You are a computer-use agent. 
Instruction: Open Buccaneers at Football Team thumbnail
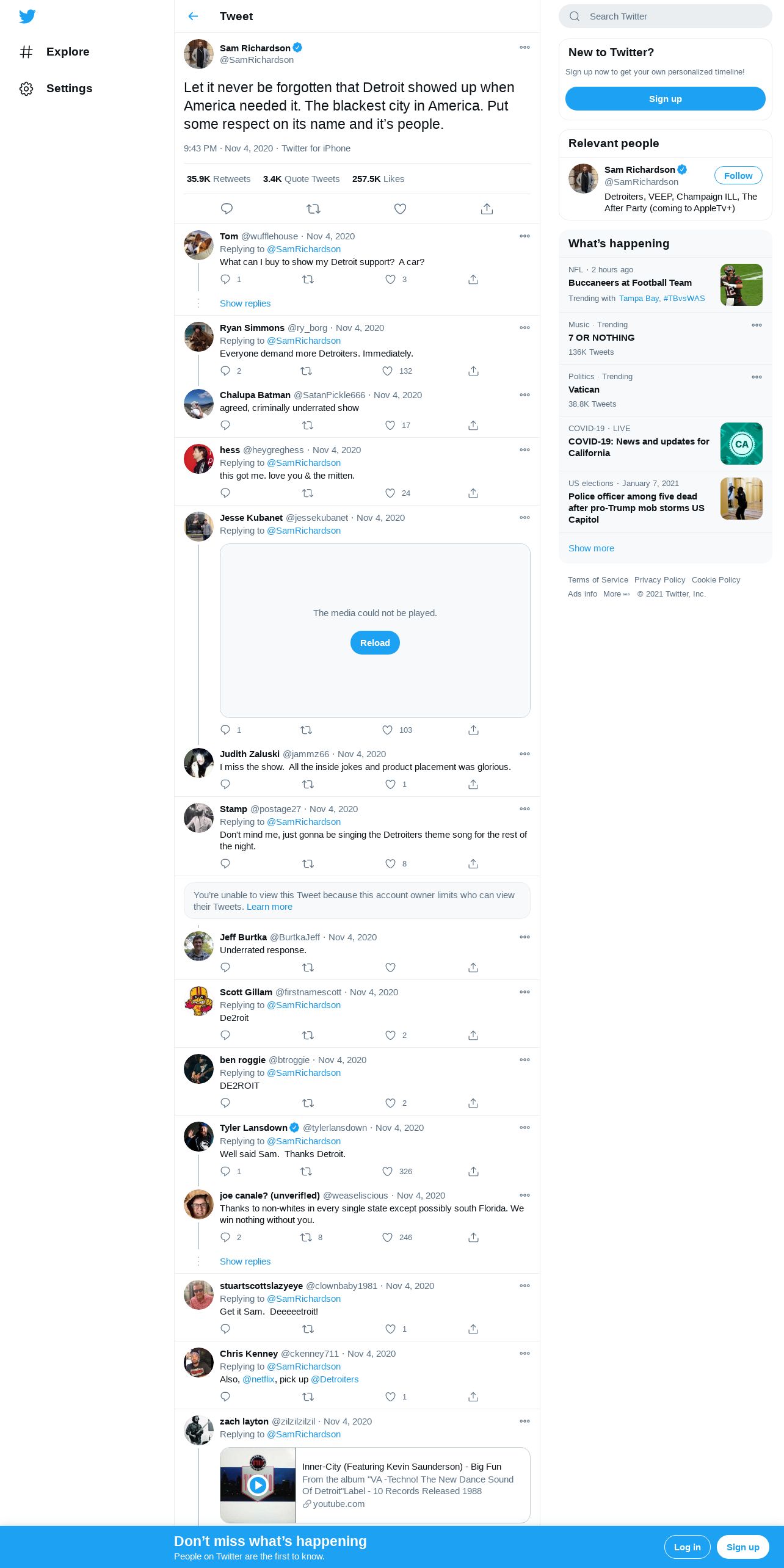click(741, 285)
